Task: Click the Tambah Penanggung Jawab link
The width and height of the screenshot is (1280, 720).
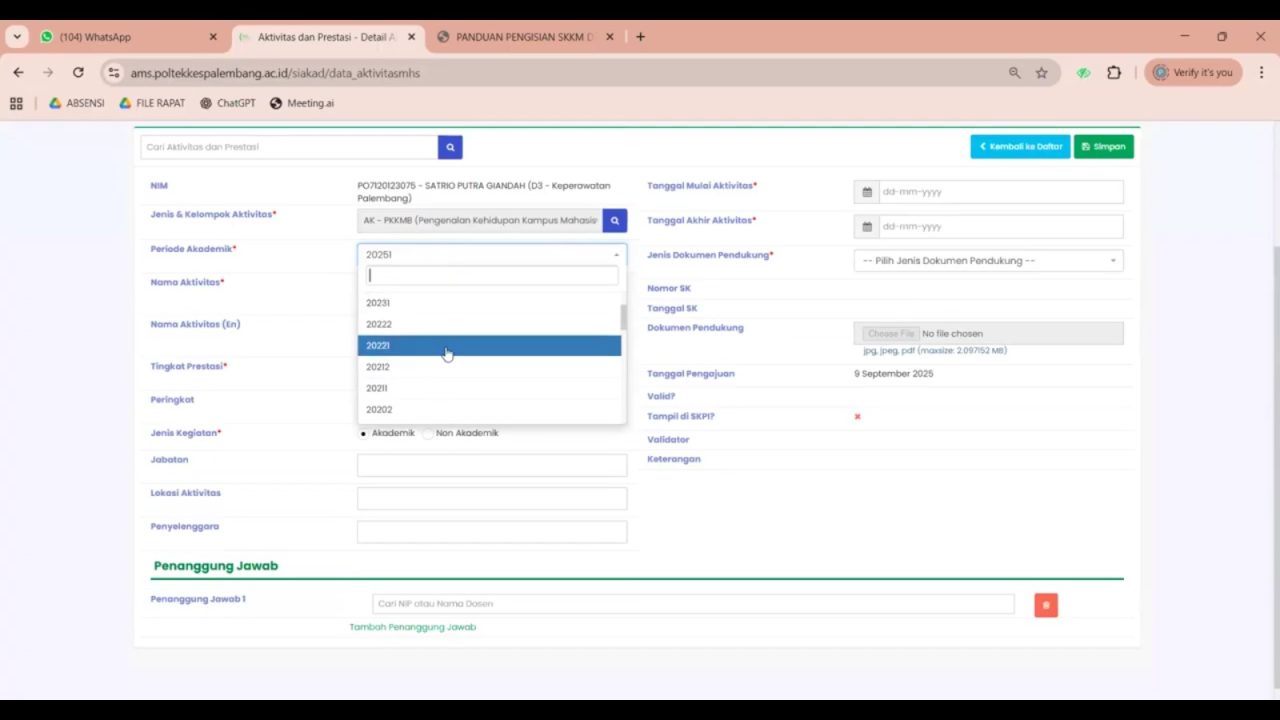Action: [x=412, y=627]
